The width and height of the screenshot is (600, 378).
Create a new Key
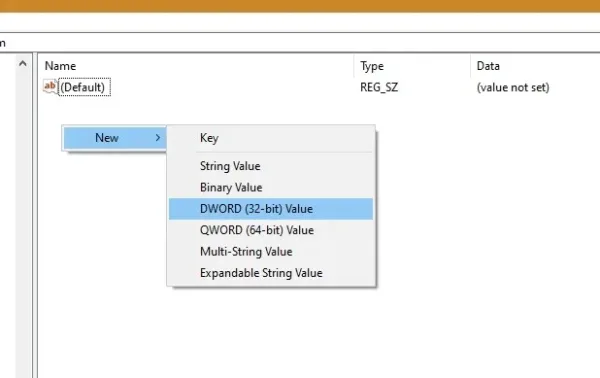pyautogui.click(x=271, y=138)
